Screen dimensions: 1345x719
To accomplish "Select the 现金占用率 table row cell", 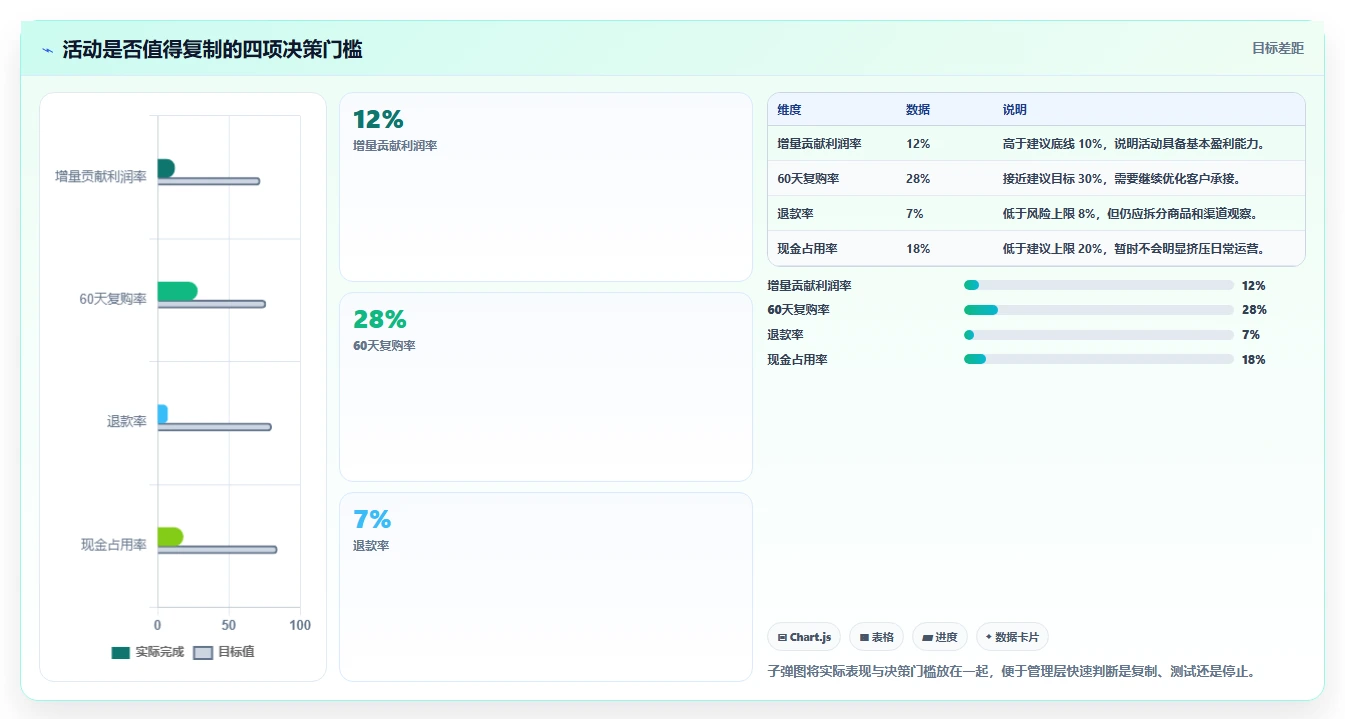I will pos(807,249).
